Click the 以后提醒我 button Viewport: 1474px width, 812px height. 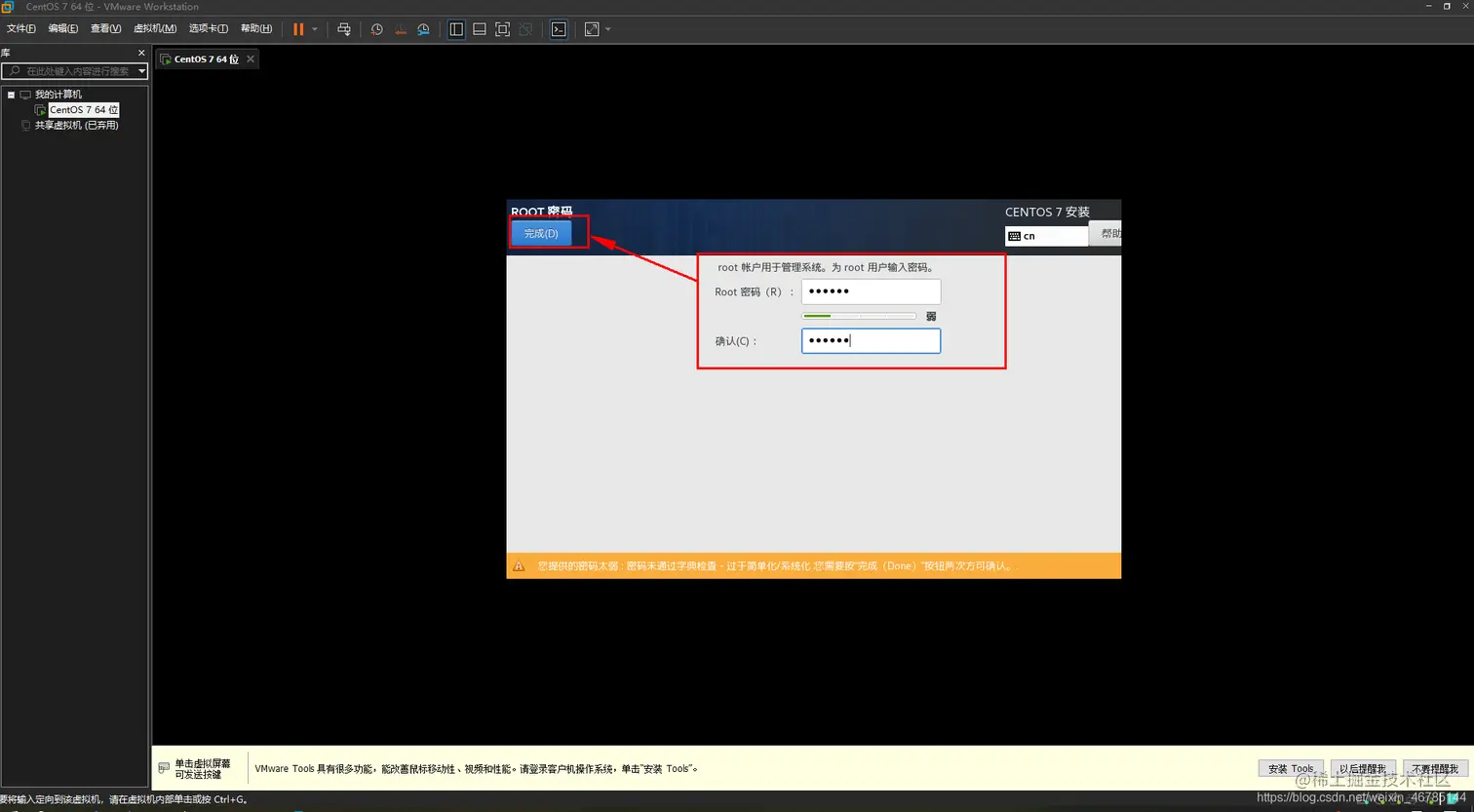click(x=1363, y=769)
